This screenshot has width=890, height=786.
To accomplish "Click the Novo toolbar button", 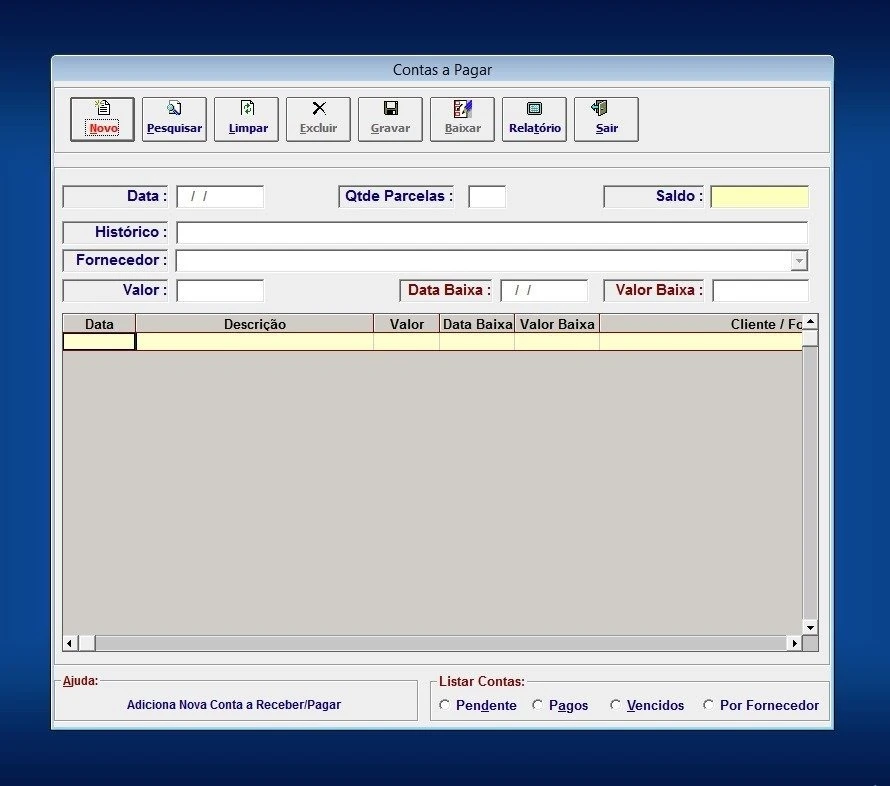I will (102, 119).
